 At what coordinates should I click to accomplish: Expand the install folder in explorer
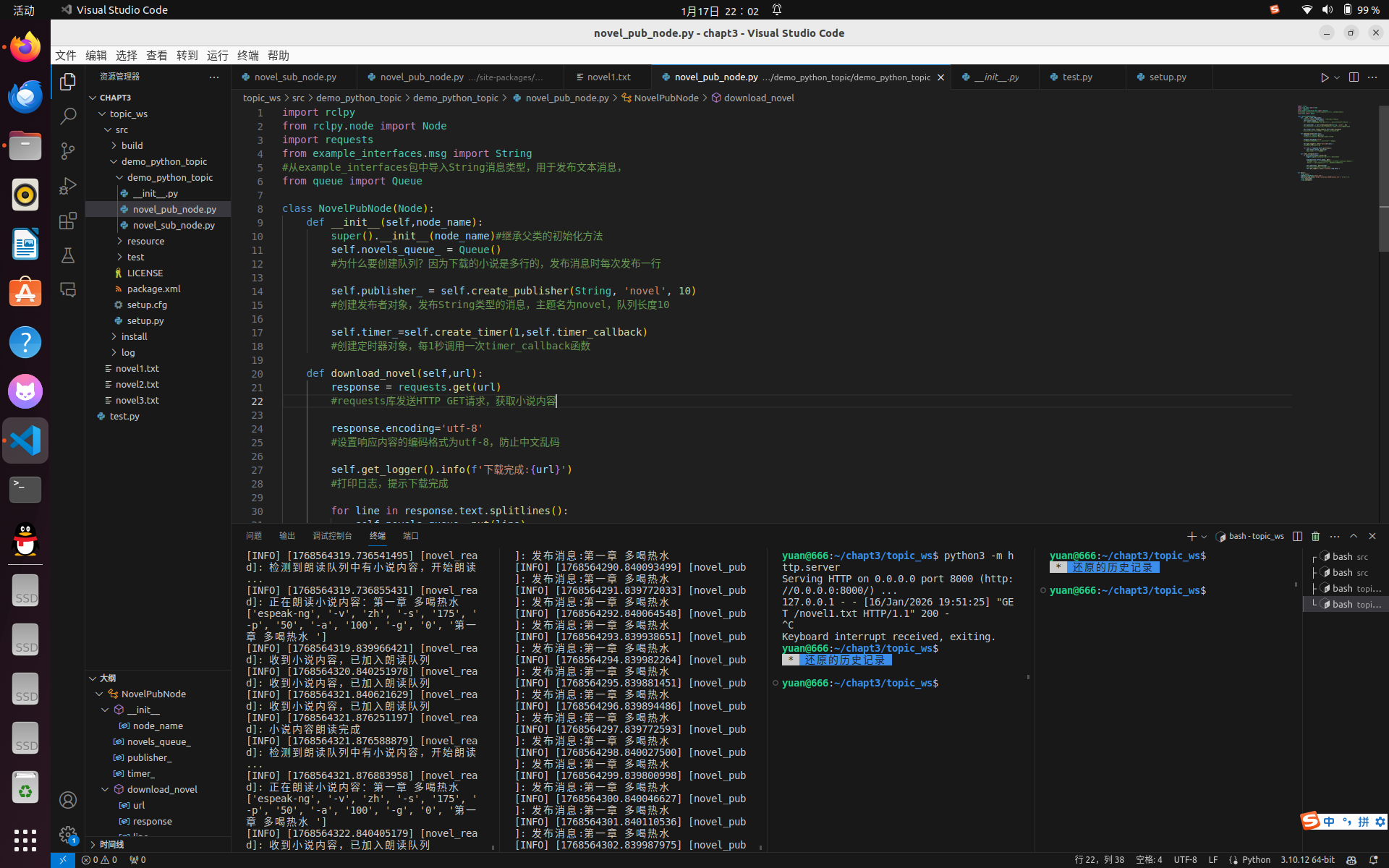pyautogui.click(x=134, y=336)
